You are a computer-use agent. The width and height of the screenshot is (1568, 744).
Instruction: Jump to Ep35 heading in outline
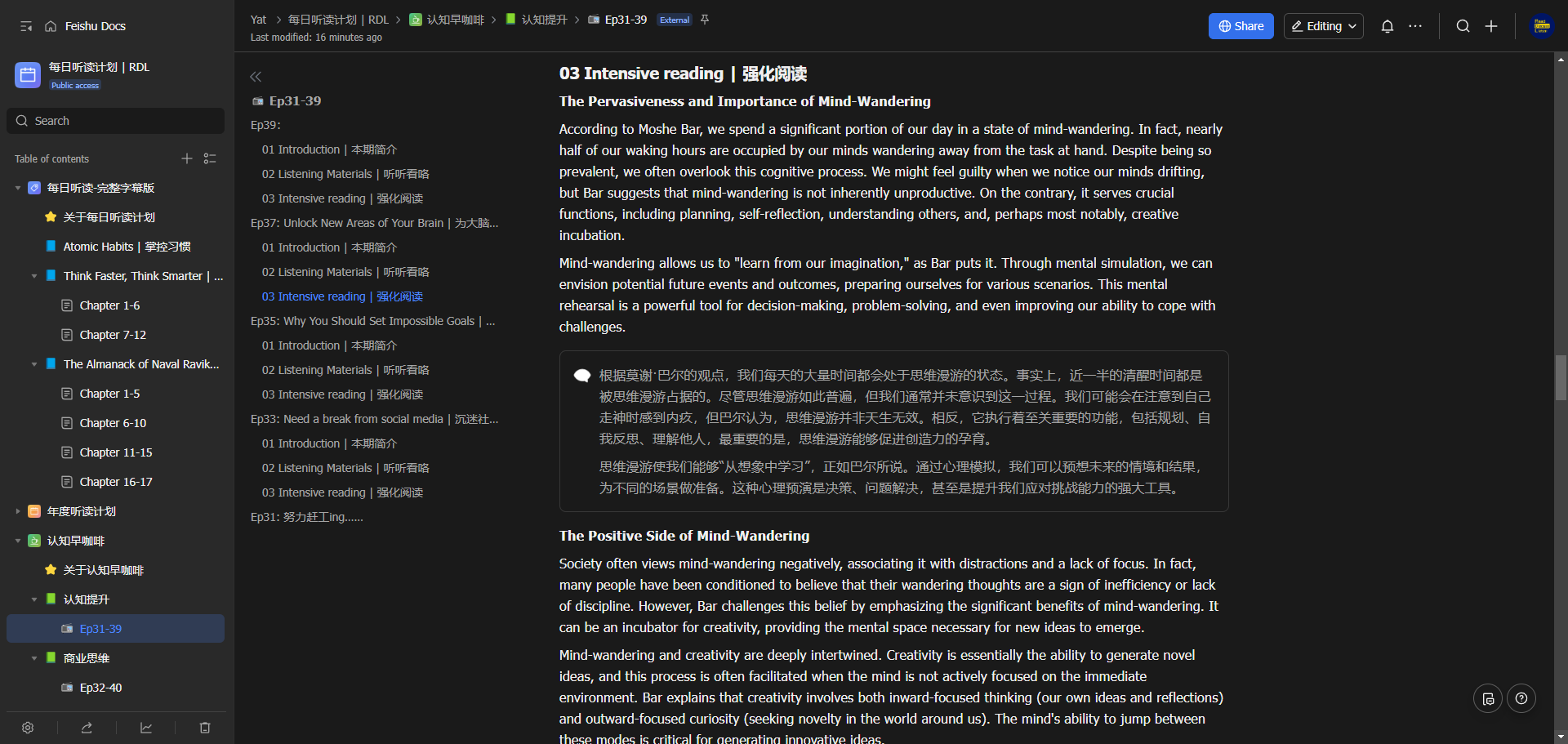tap(372, 321)
